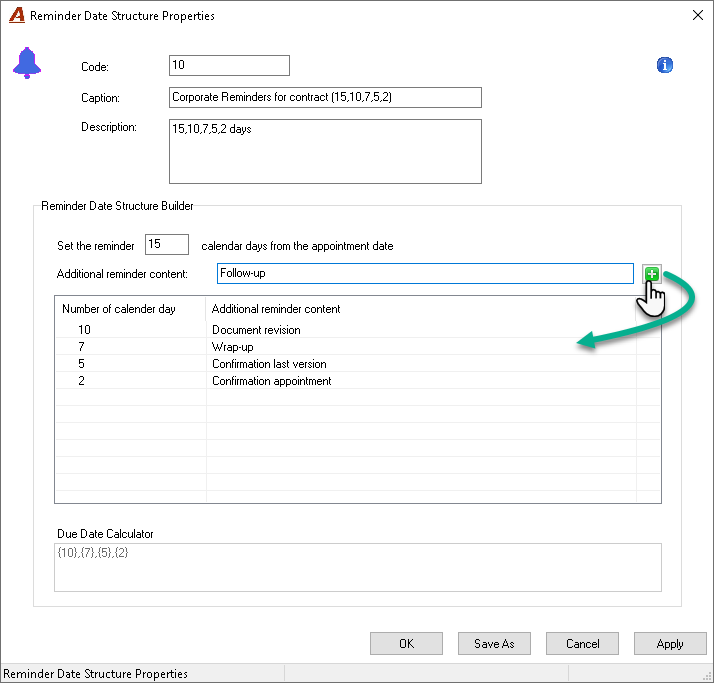This screenshot has height=683, width=714.
Task: Click the 'Description:' label
Action: 109,127
